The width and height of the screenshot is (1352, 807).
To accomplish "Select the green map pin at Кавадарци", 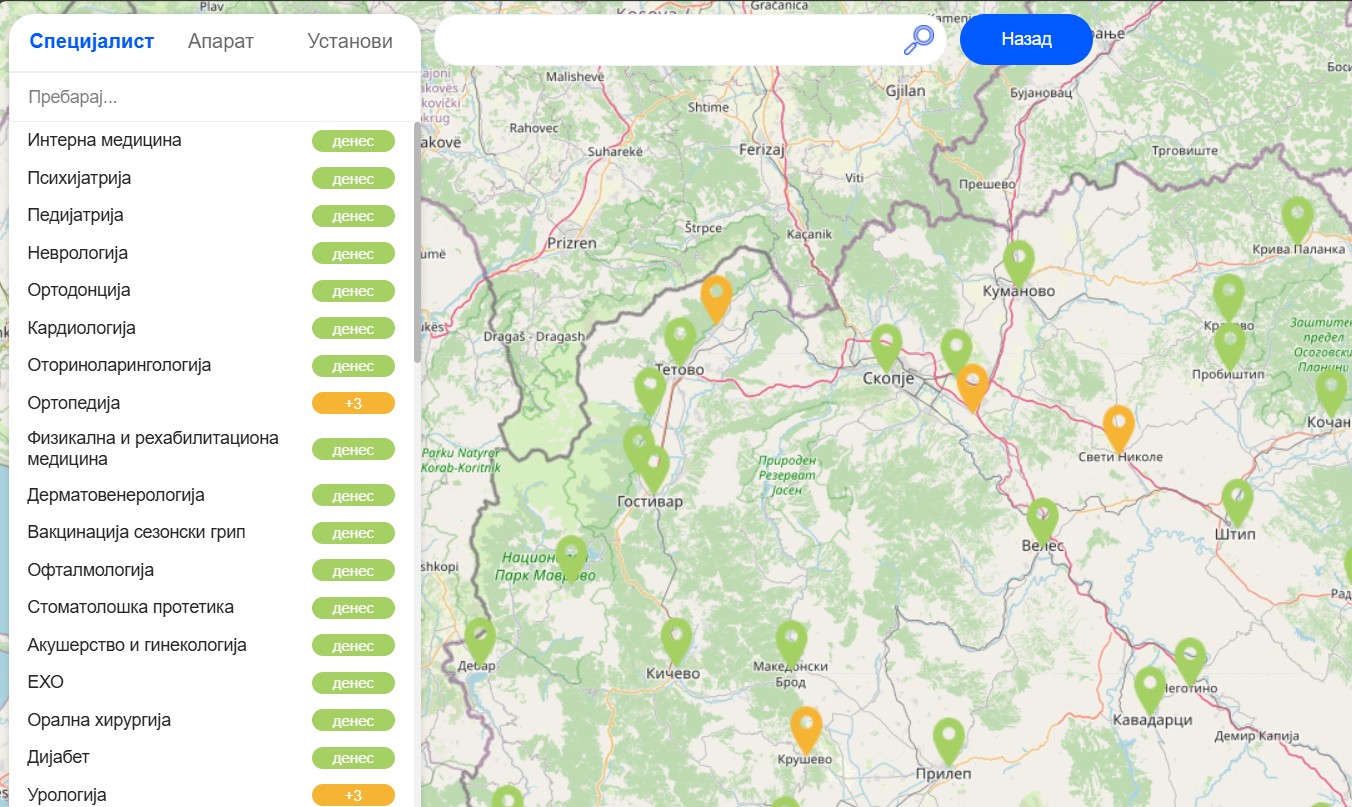I will pyautogui.click(x=1150, y=689).
